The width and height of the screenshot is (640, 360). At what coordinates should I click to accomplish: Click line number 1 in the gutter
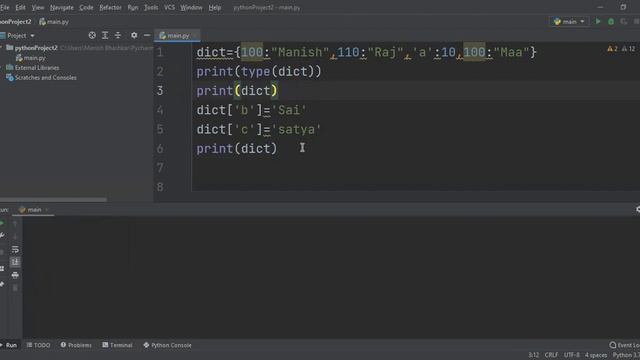click(x=160, y=52)
